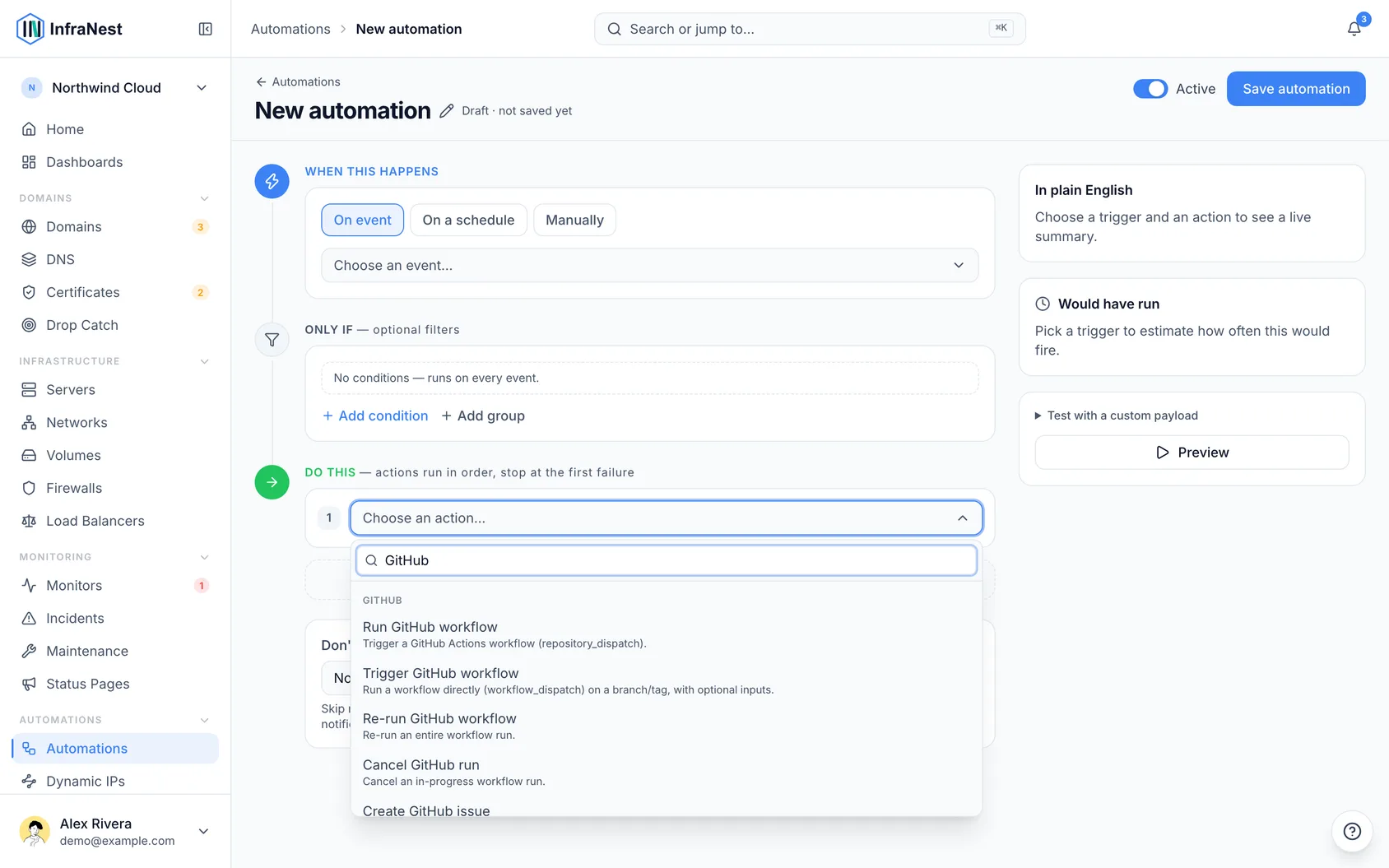Click Add group
The height and width of the screenshot is (868, 1389).
click(483, 415)
